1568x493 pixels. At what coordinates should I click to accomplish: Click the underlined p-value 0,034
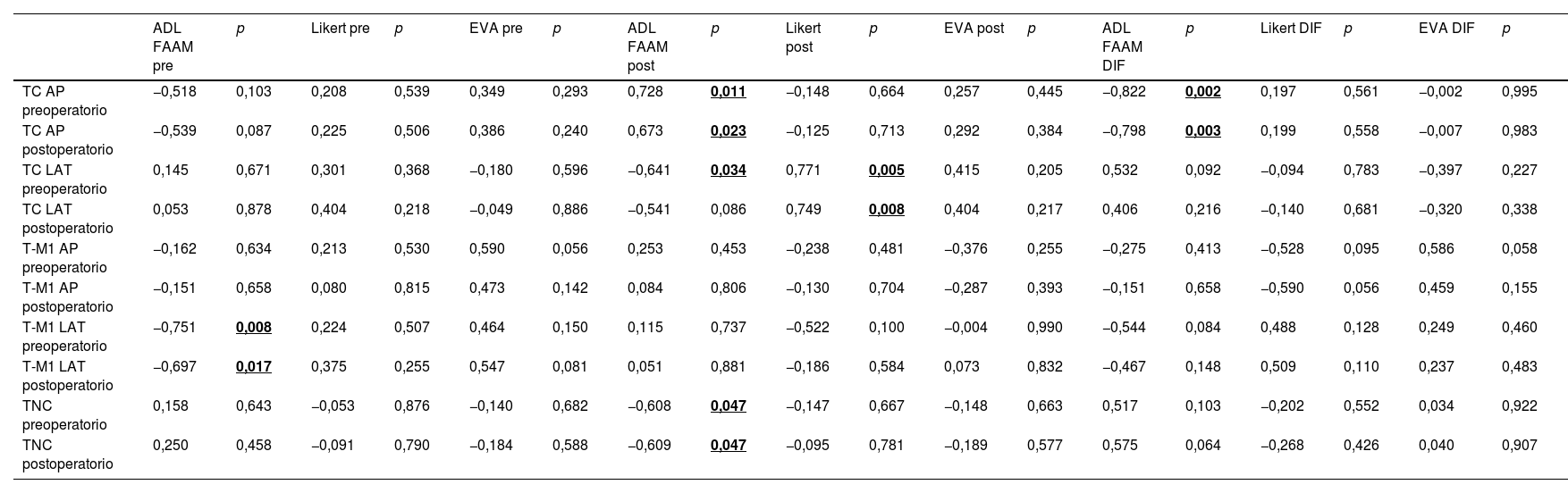click(728, 170)
